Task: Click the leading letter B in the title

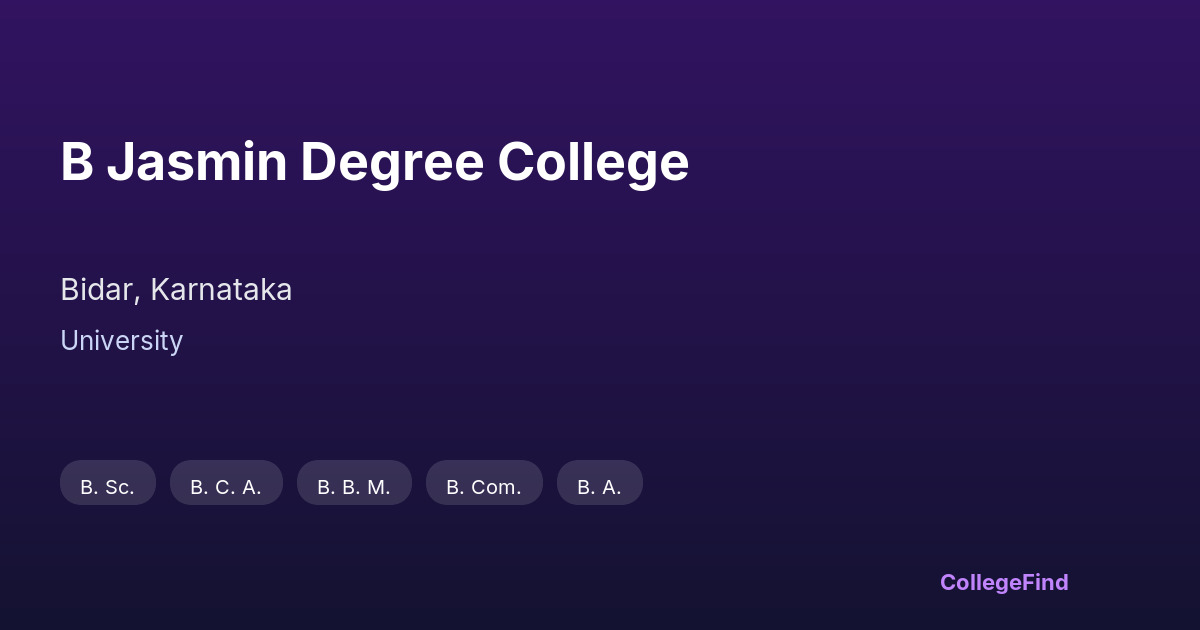Action: click(77, 162)
